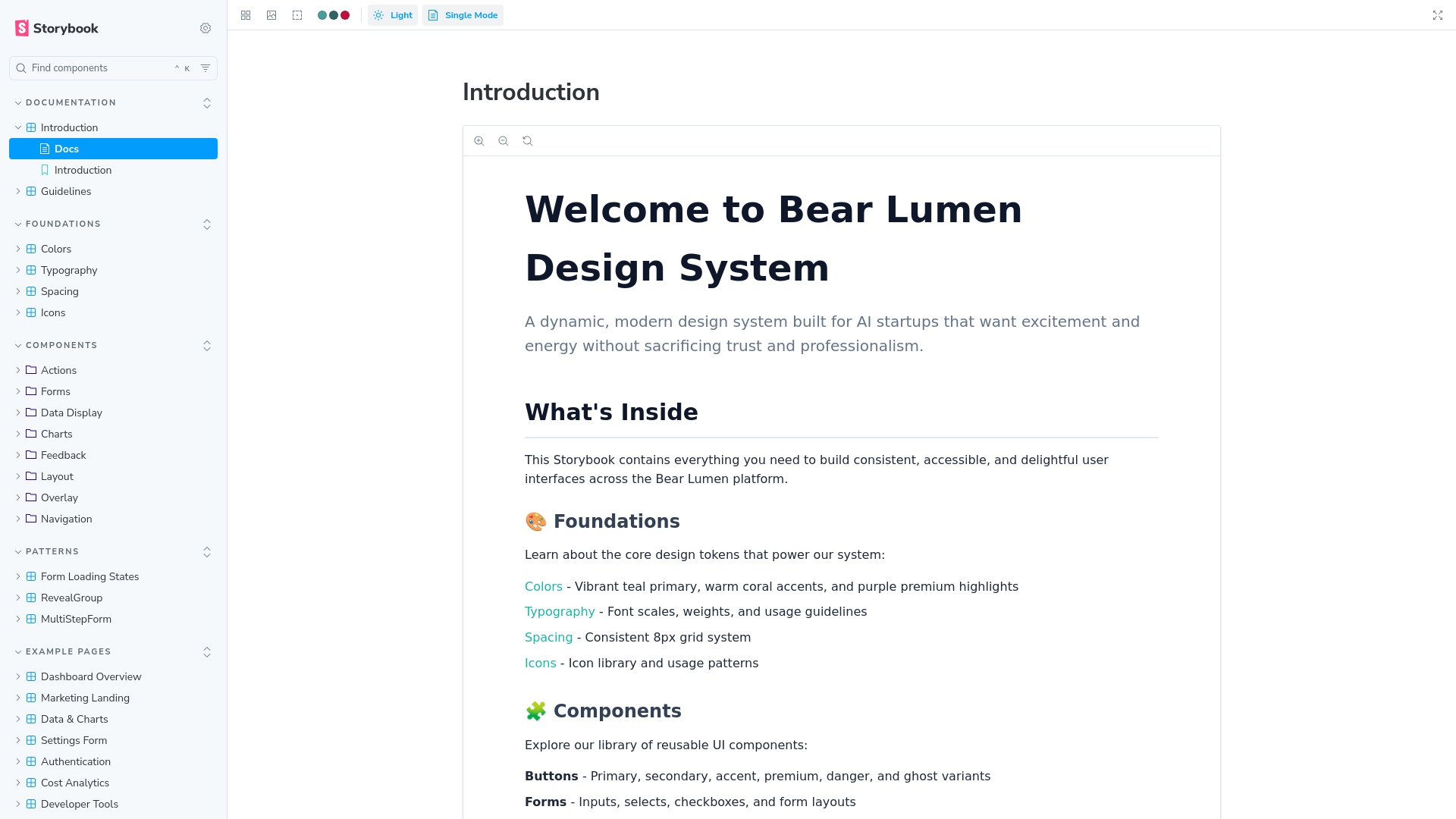The height and width of the screenshot is (819, 1456).
Task: Toggle the Light theme button
Action: pos(393,15)
